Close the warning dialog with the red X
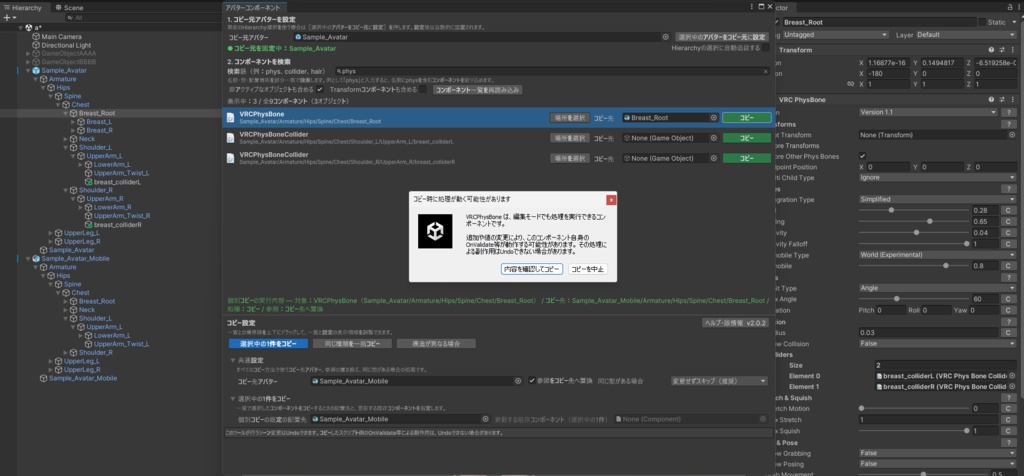 pos(611,200)
